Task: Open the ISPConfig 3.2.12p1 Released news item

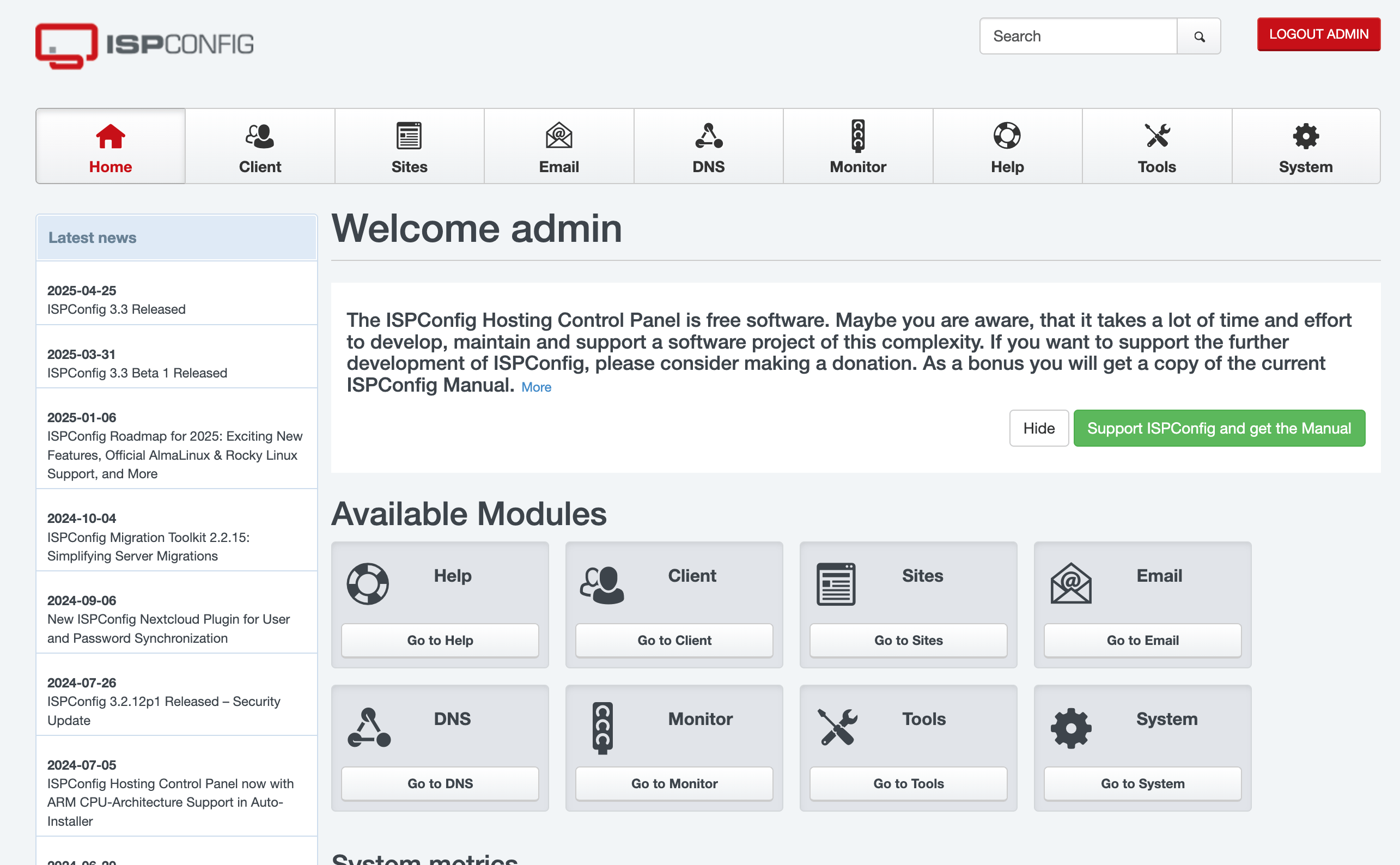Action: click(163, 711)
